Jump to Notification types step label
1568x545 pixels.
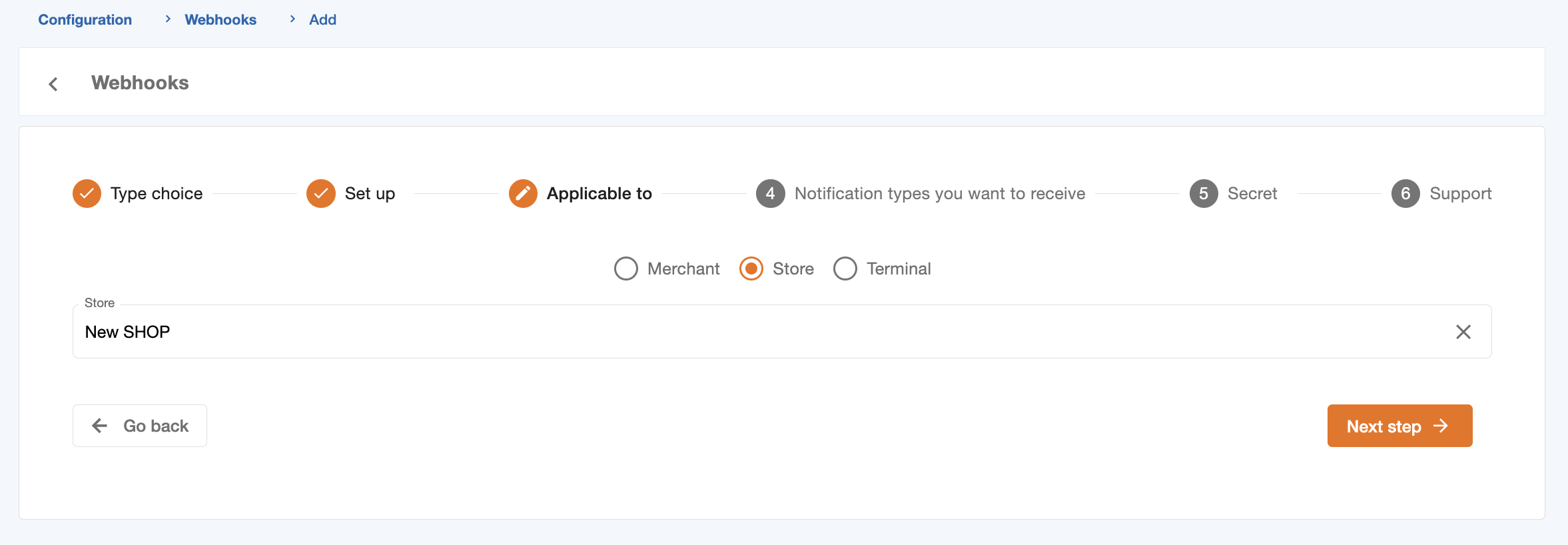click(x=939, y=194)
